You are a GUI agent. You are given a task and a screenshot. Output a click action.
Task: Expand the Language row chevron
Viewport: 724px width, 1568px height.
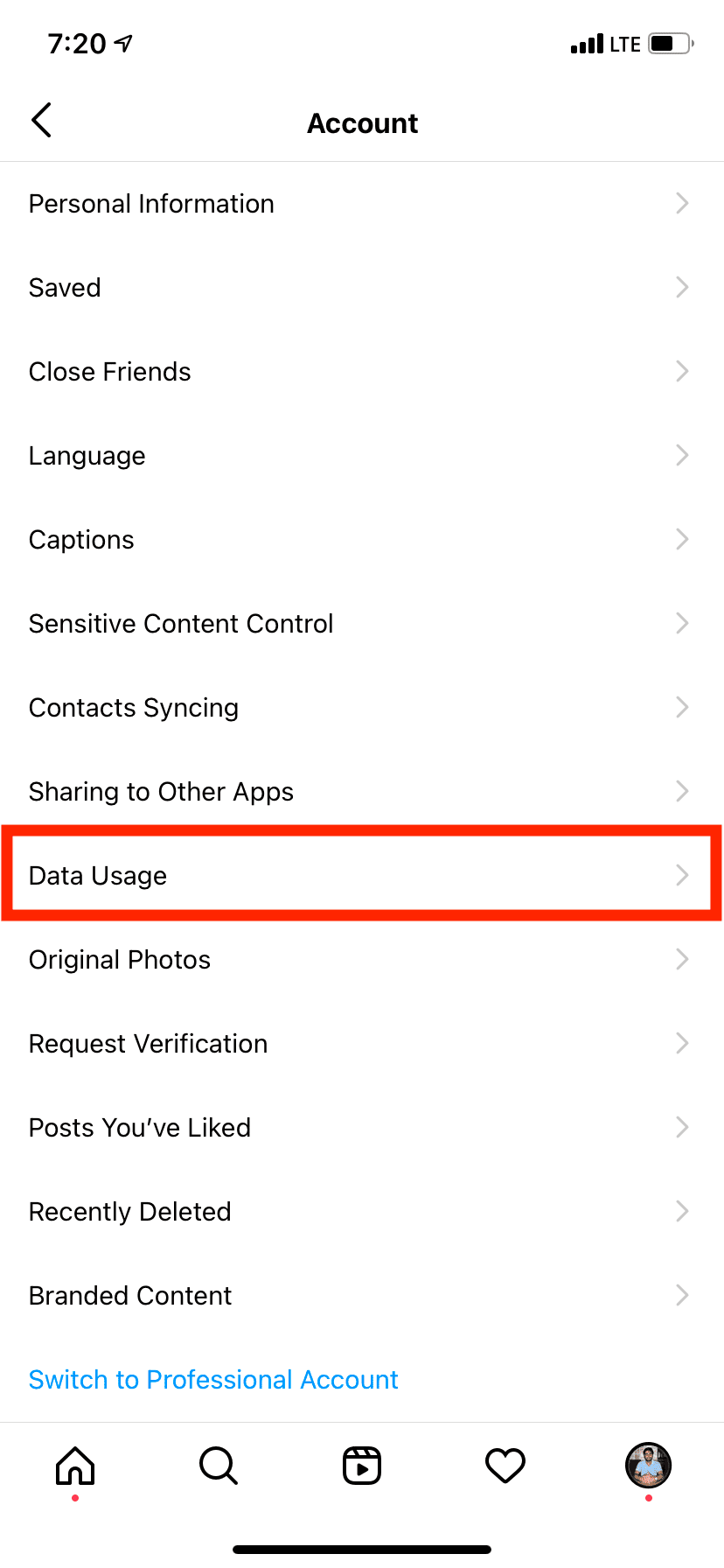[x=682, y=456]
